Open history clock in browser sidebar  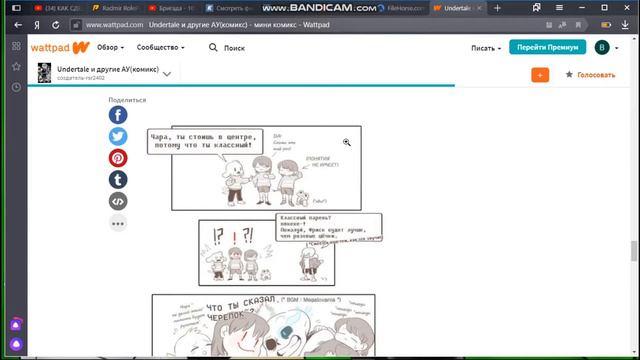[16, 87]
